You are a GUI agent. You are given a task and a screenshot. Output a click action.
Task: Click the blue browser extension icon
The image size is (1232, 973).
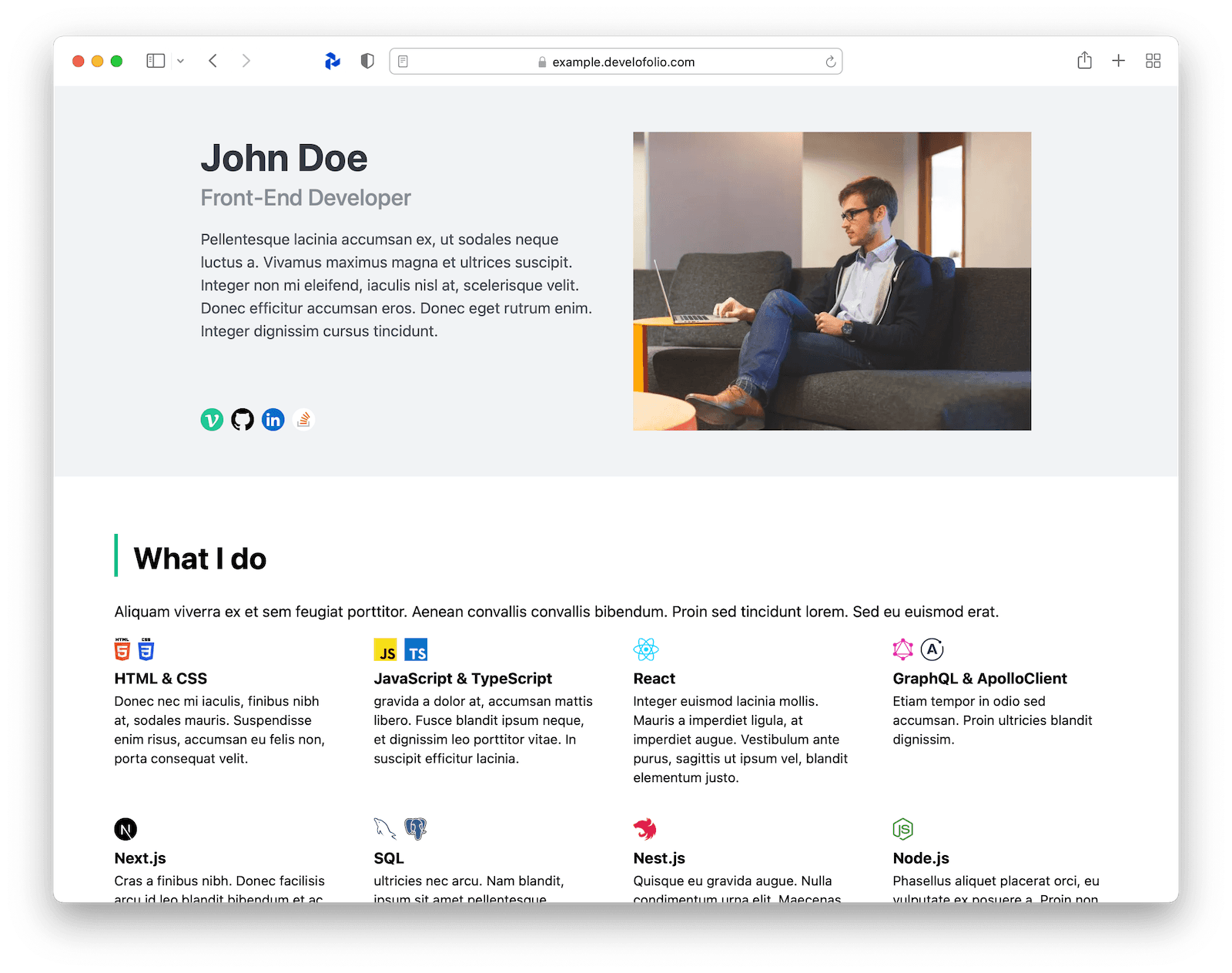pos(333,61)
